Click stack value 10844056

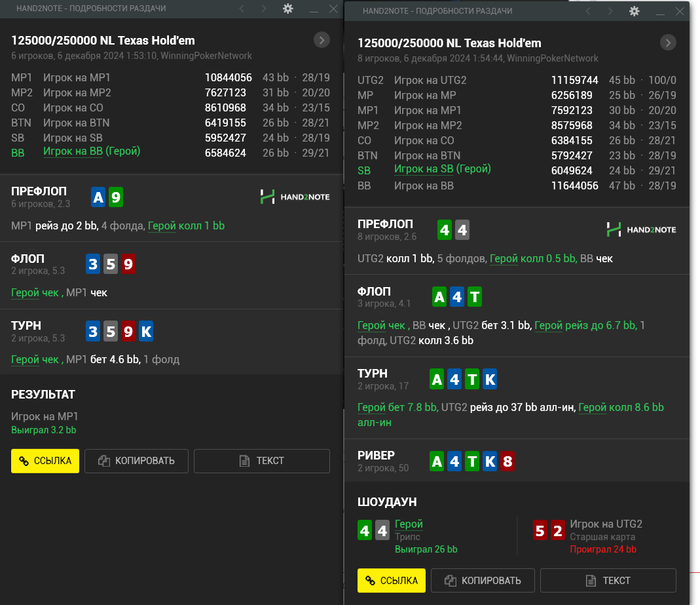point(228,78)
